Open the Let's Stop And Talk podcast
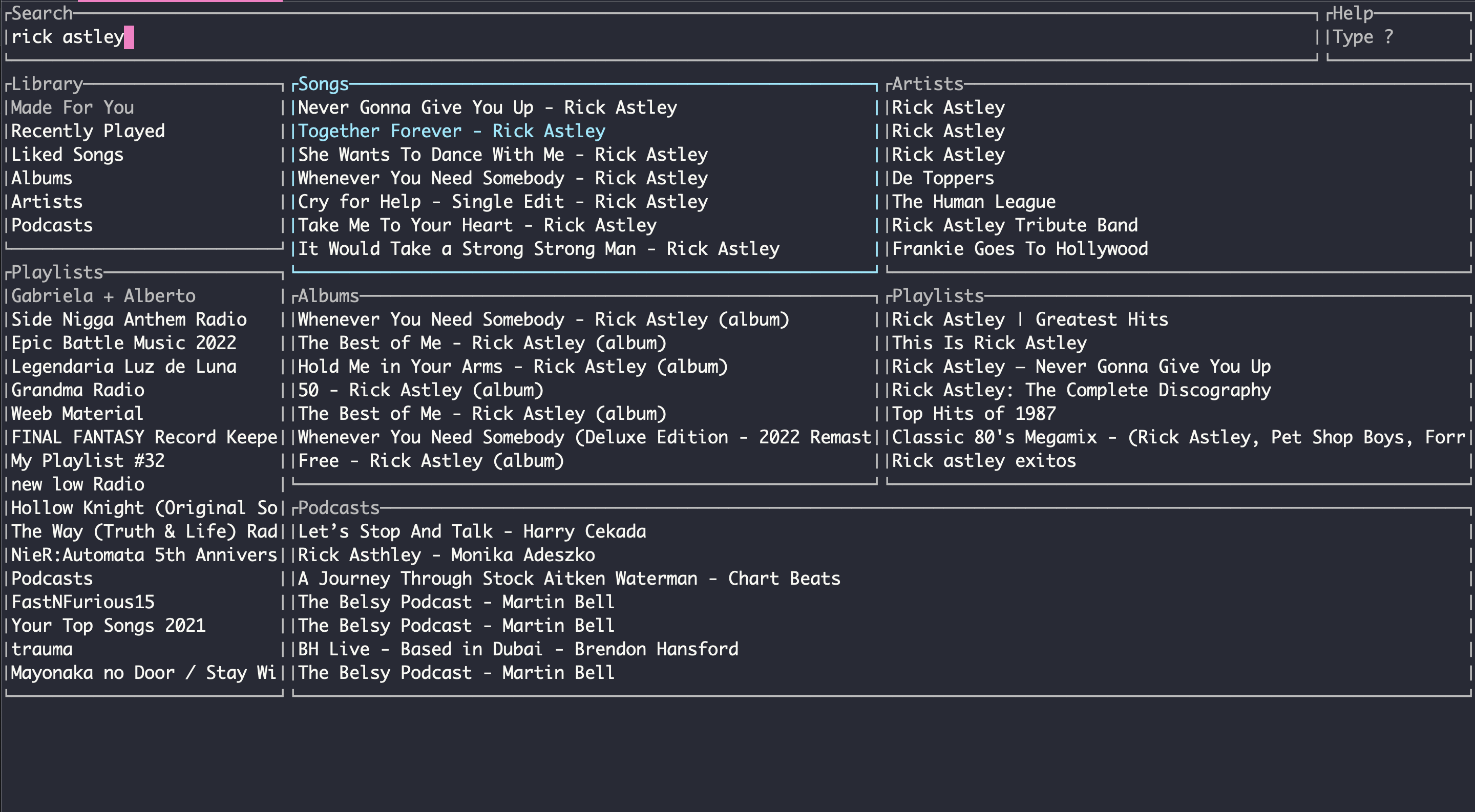1475x812 pixels. pos(472,531)
